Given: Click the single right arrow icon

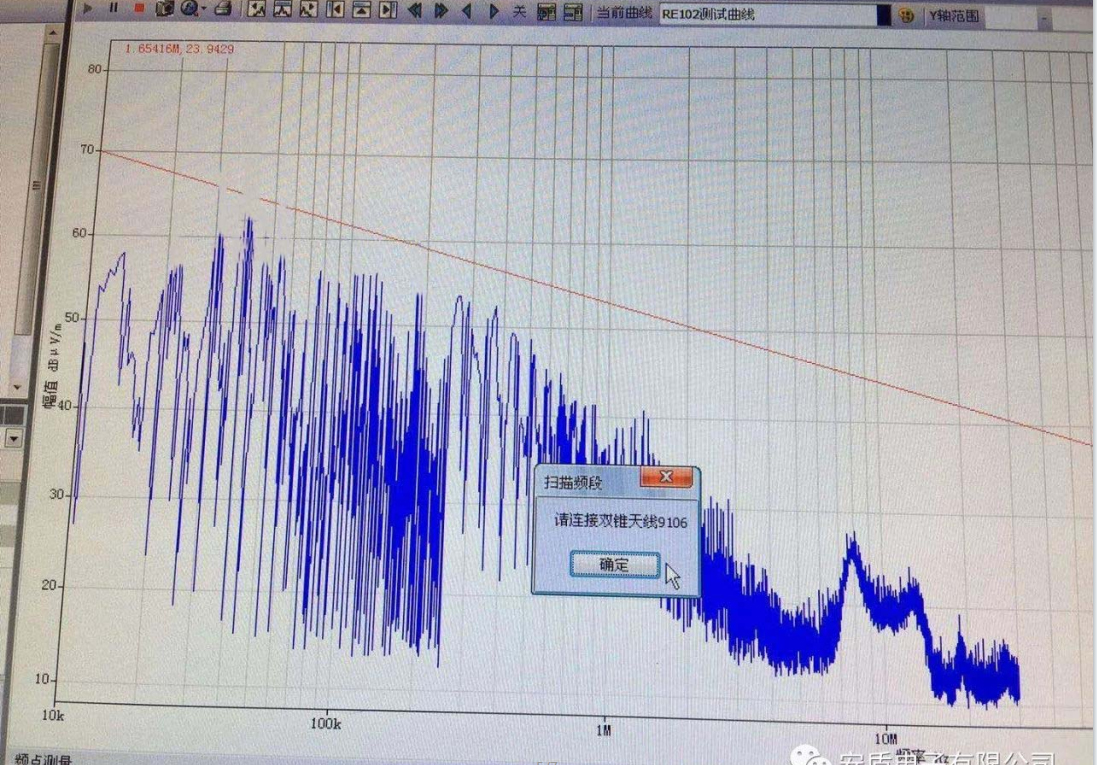Looking at the screenshot, I should (x=493, y=12).
